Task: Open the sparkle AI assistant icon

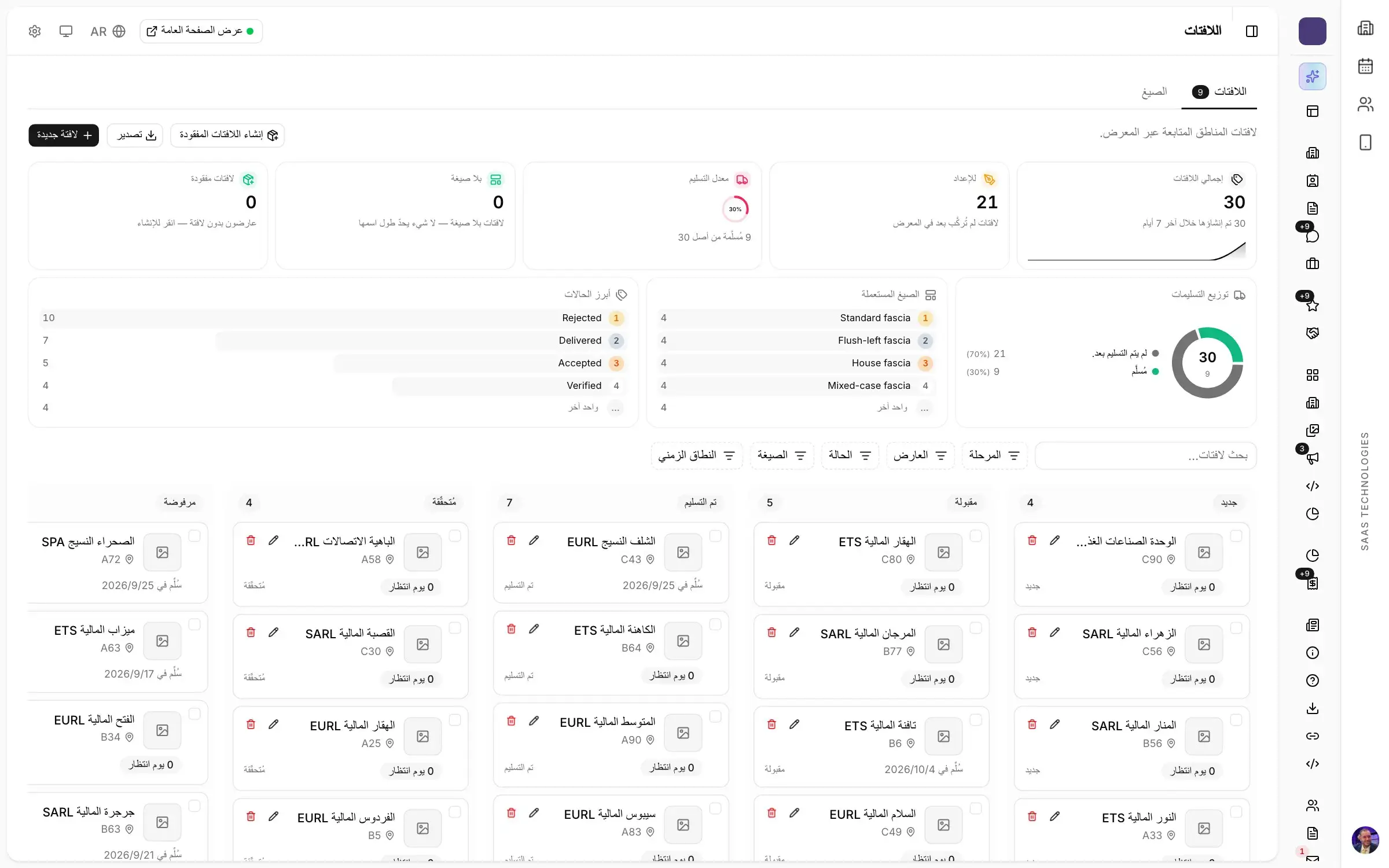Action: (1313, 76)
